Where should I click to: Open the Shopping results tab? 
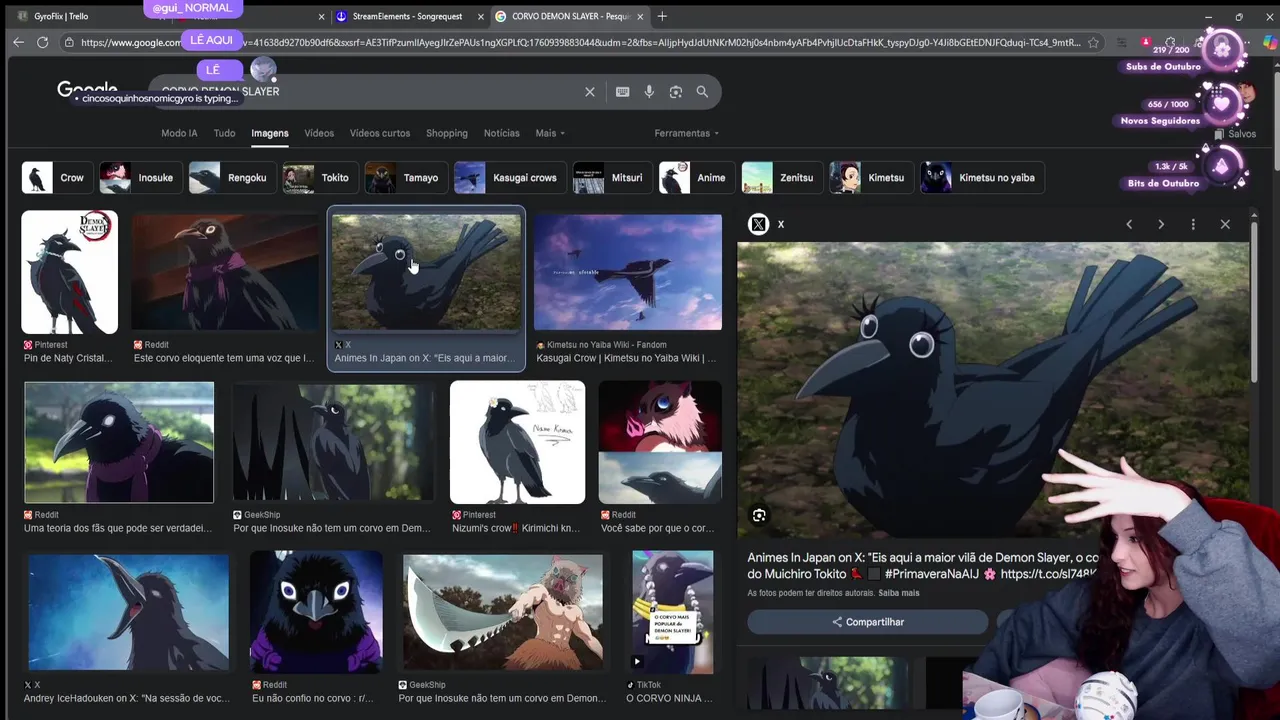click(447, 133)
